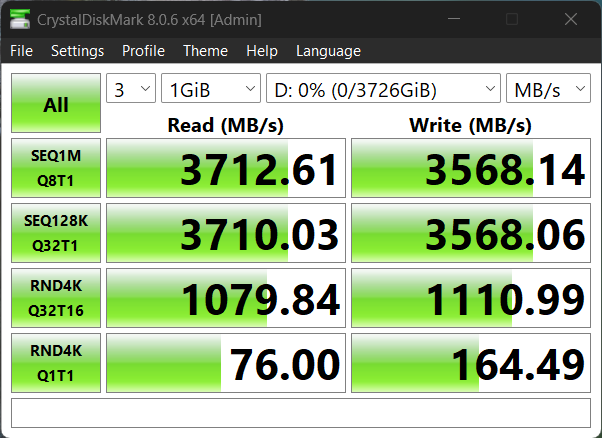Image resolution: width=602 pixels, height=438 pixels.
Task: Minimize the CrystalDiskMark window
Action: tap(464, 20)
